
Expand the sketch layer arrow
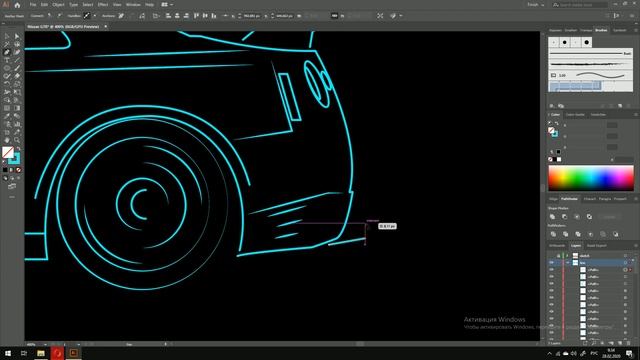click(567, 256)
